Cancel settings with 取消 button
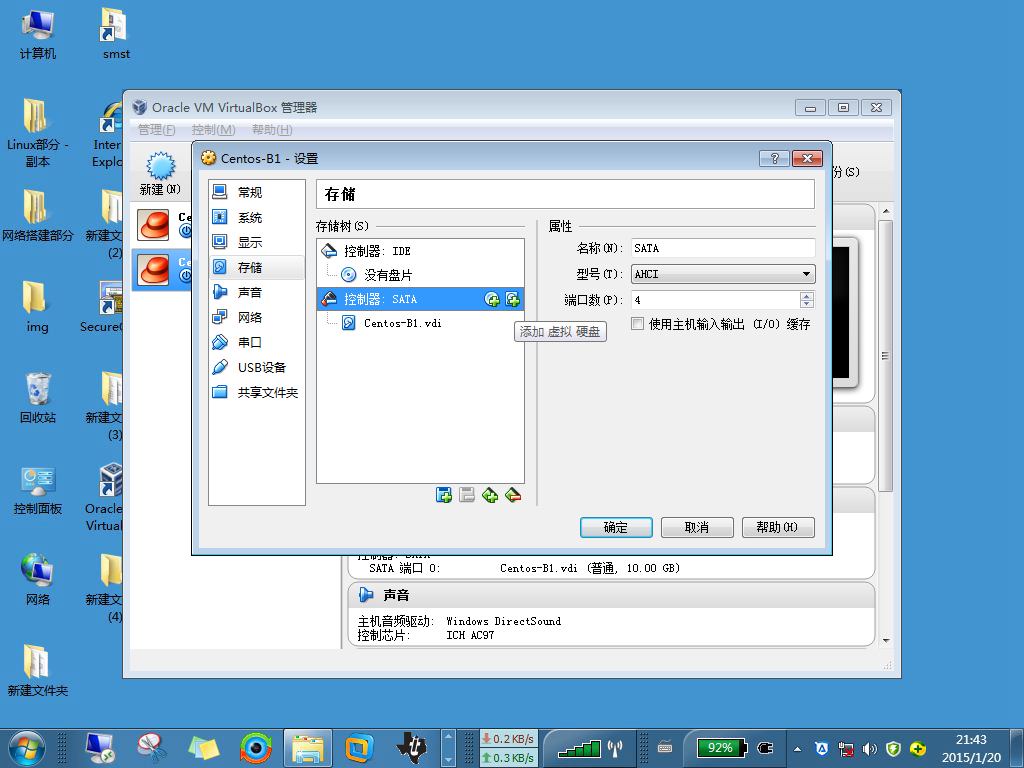Screen dimensions: 1024x768 697,527
